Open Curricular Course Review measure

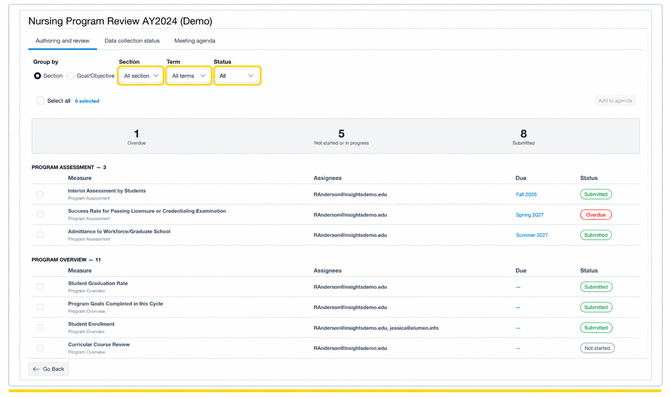99,344
